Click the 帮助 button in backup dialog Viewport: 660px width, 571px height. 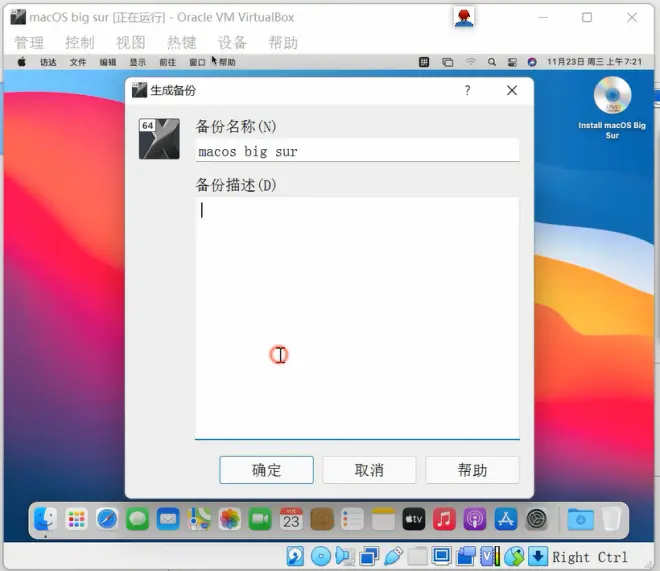point(472,470)
